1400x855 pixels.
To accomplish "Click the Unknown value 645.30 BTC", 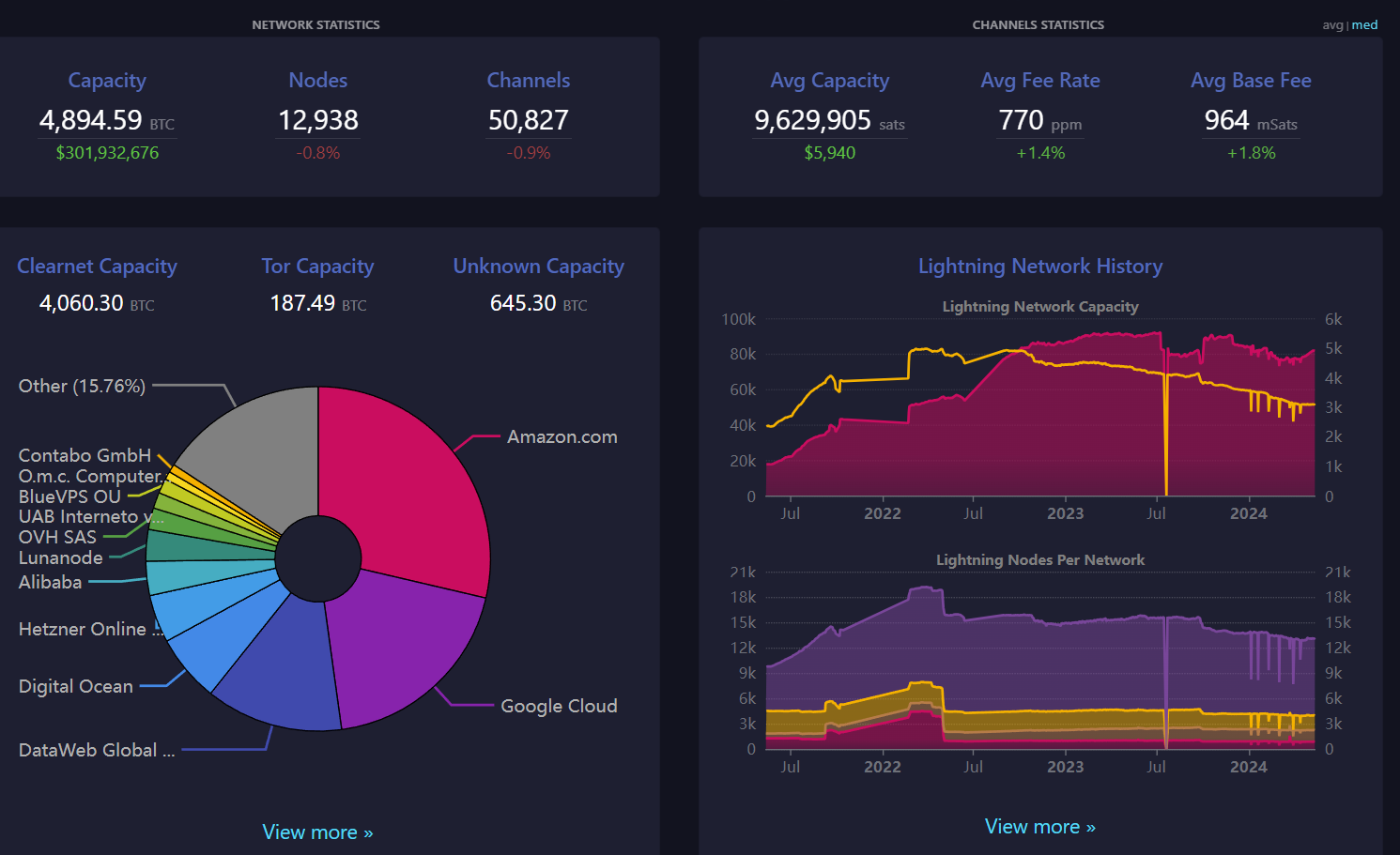I will 539,303.
